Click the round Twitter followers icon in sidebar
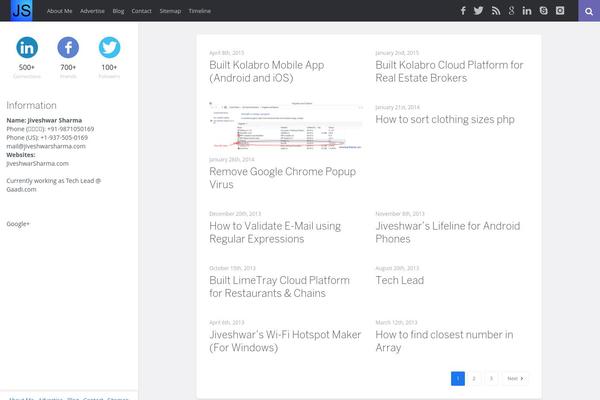 (109, 47)
